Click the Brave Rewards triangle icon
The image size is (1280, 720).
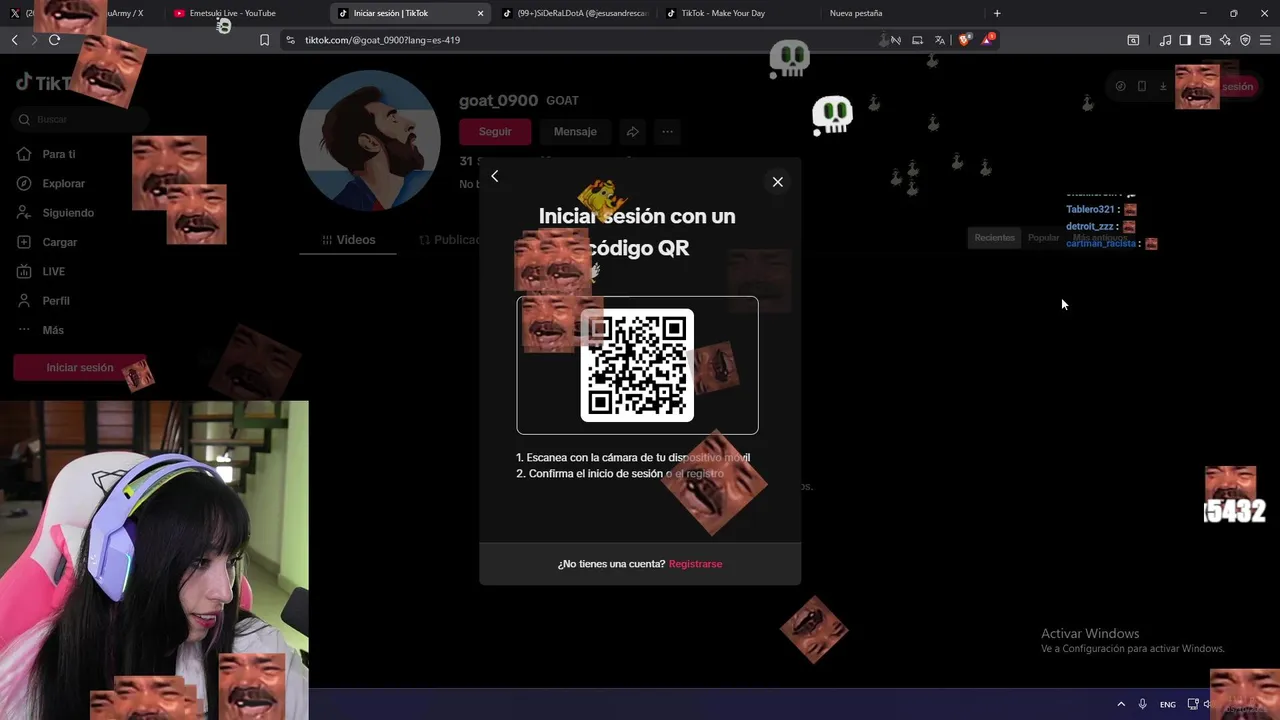point(988,40)
